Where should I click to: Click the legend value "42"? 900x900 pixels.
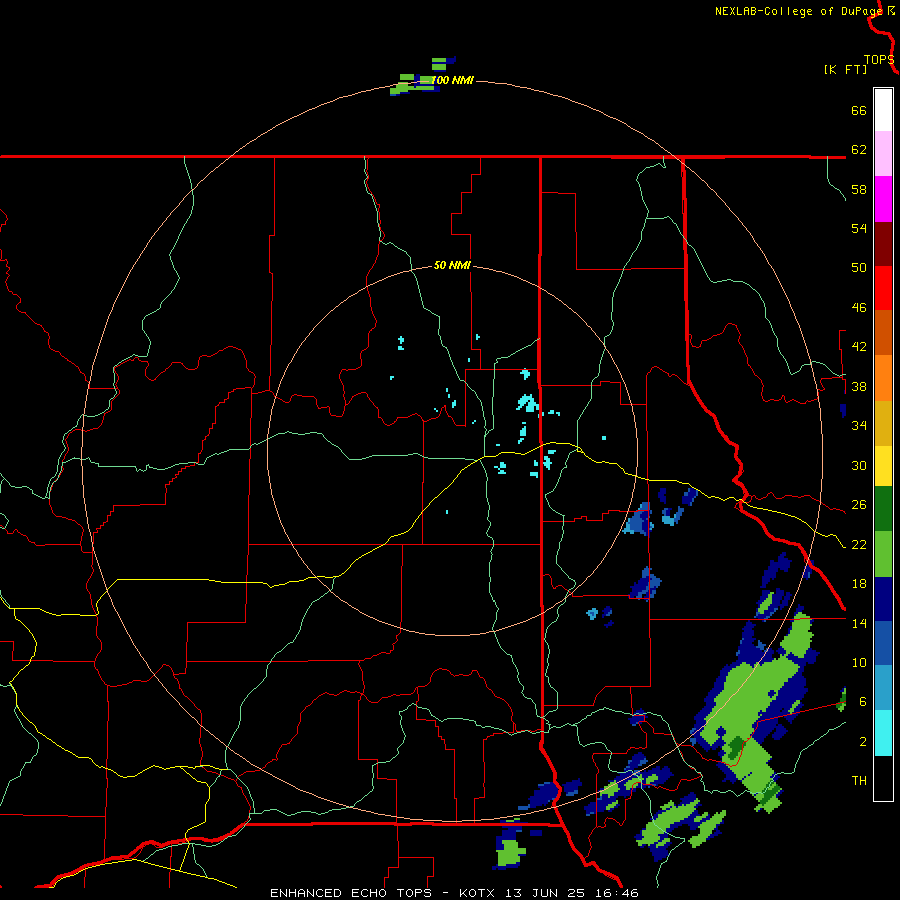tap(859, 347)
